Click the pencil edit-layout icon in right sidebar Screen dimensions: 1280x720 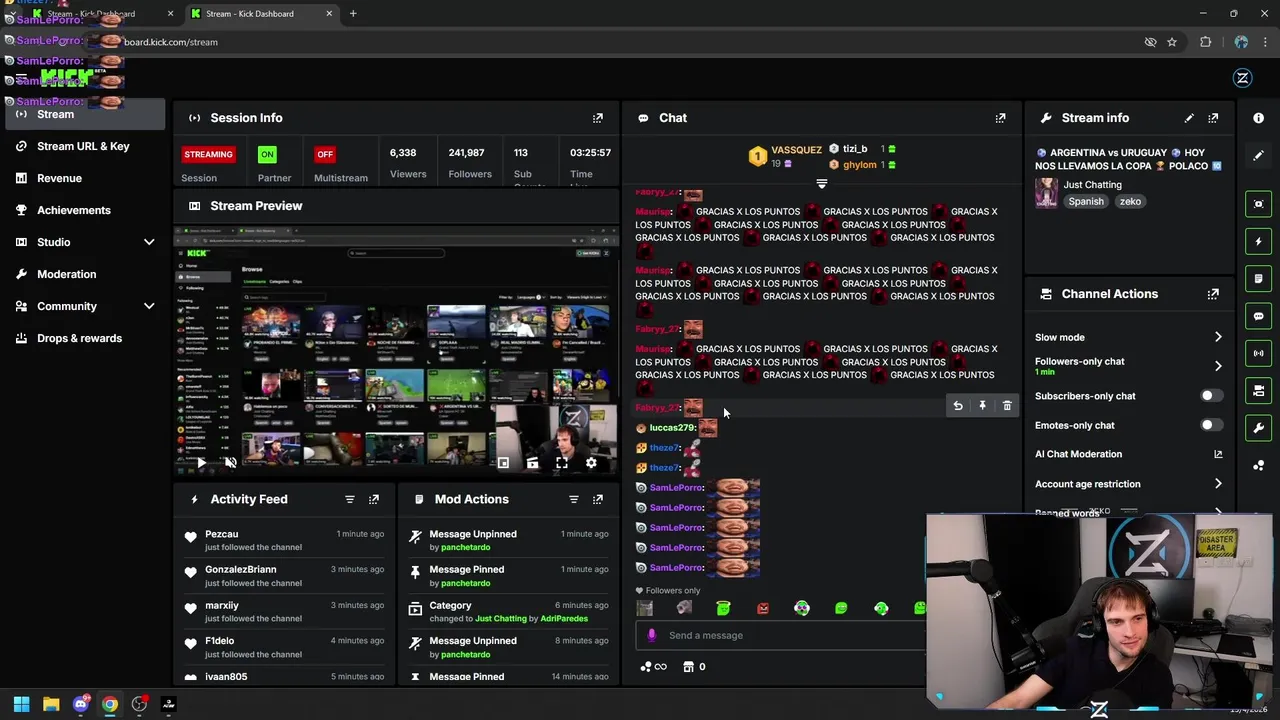[x=1258, y=155]
